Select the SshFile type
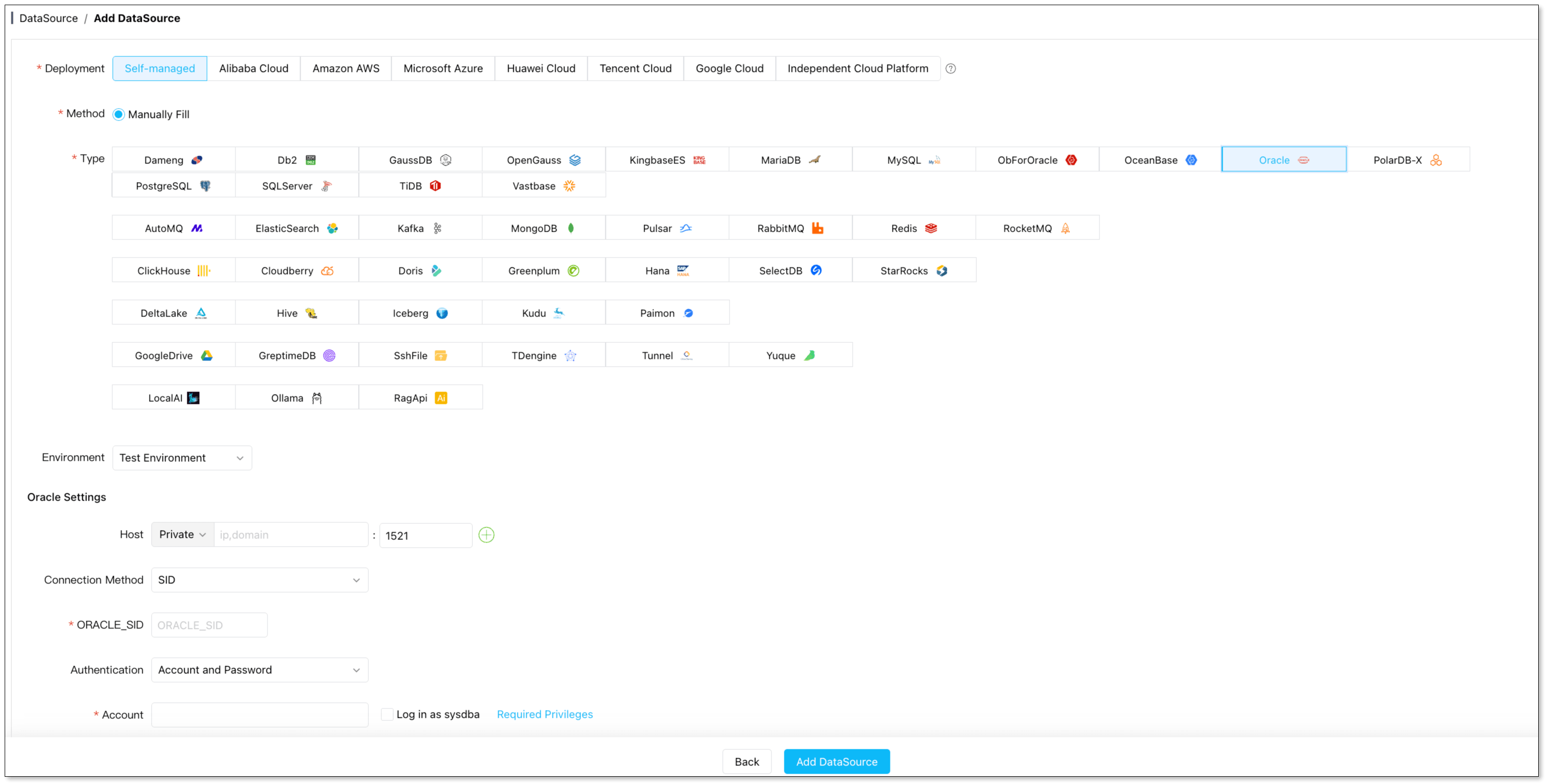 pos(420,355)
